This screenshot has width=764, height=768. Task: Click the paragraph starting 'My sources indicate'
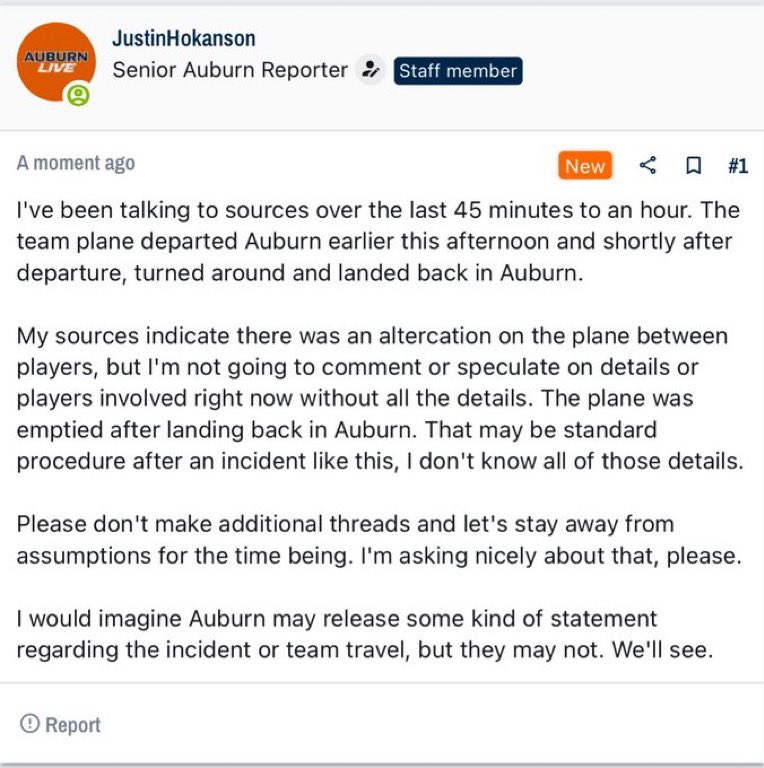coord(380,398)
